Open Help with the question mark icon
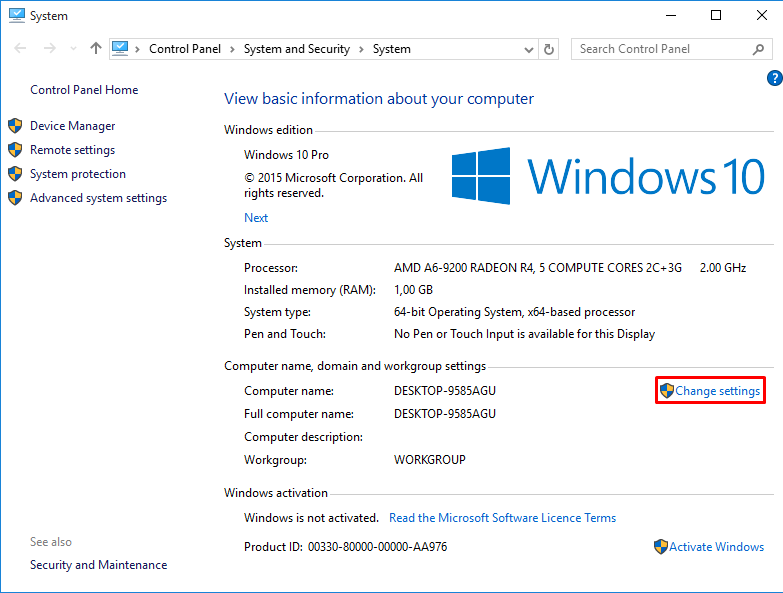The image size is (783, 593). [775, 78]
